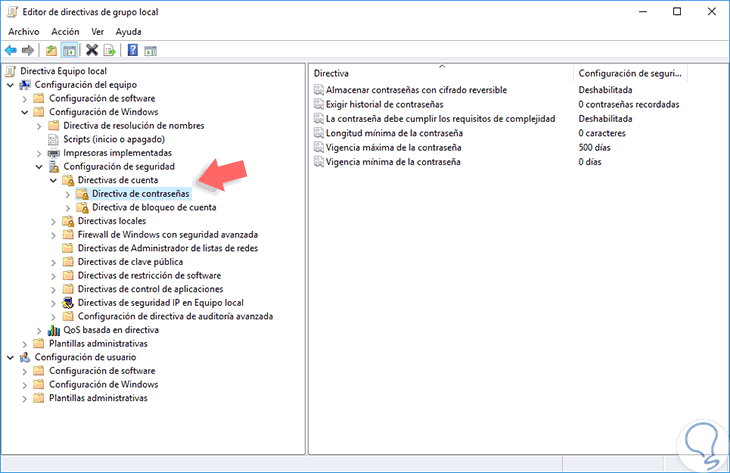This screenshot has height=473, width=730.
Task: Click the Configuración del equipo computer icon
Action: click(x=25, y=85)
